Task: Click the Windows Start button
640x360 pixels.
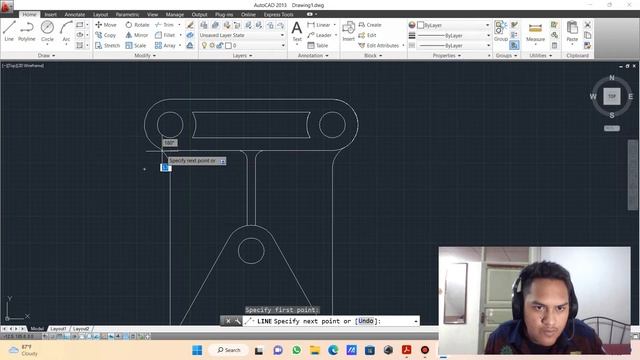Action: [197, 350]
